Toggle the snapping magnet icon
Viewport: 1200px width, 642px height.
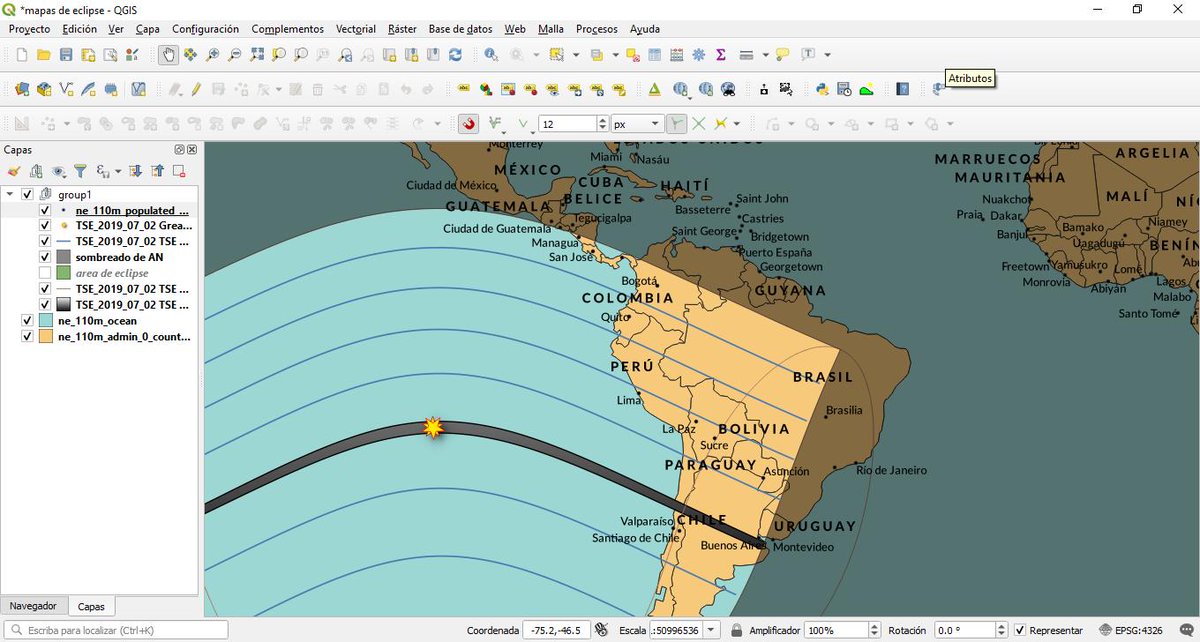click(468, 124)
